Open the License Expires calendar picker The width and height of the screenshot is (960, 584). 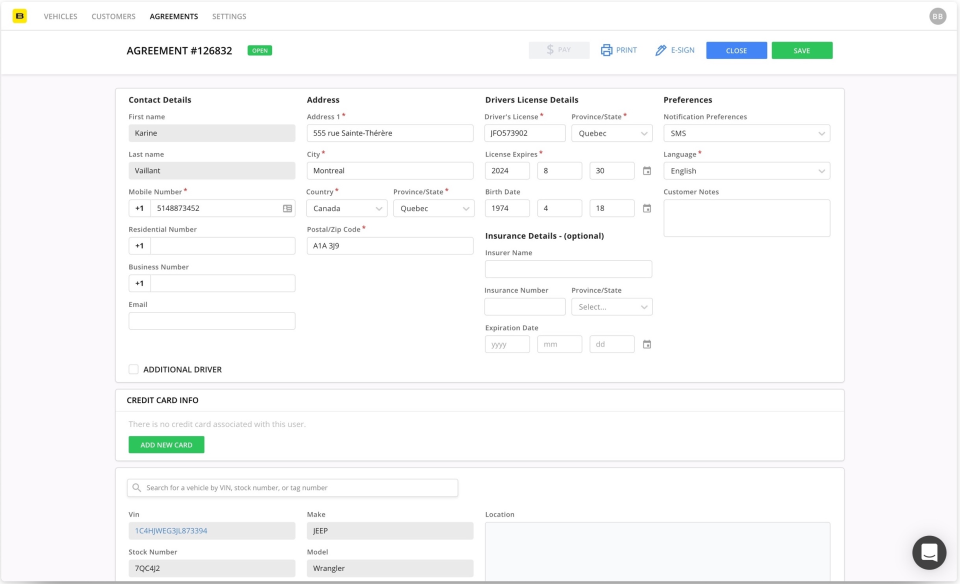coord(647,171)
